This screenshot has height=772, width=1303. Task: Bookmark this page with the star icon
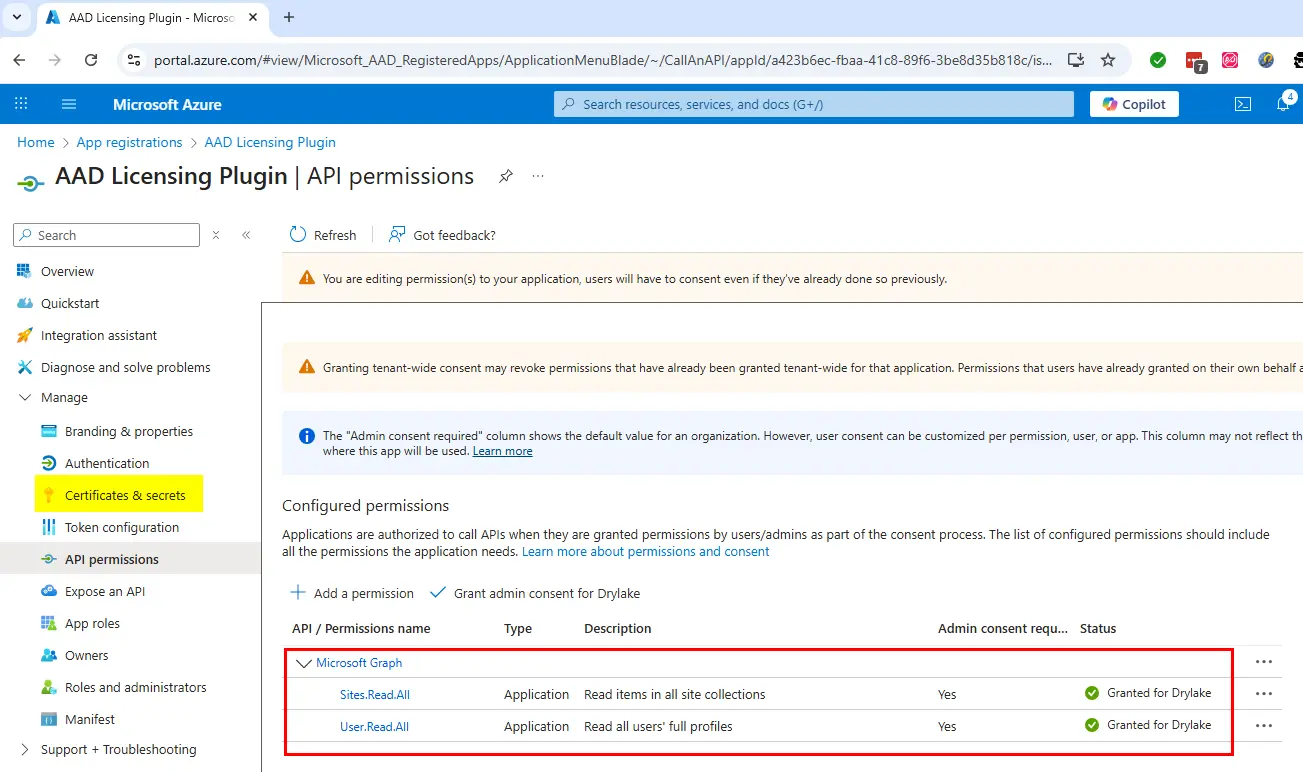[x=1108, y=60]
